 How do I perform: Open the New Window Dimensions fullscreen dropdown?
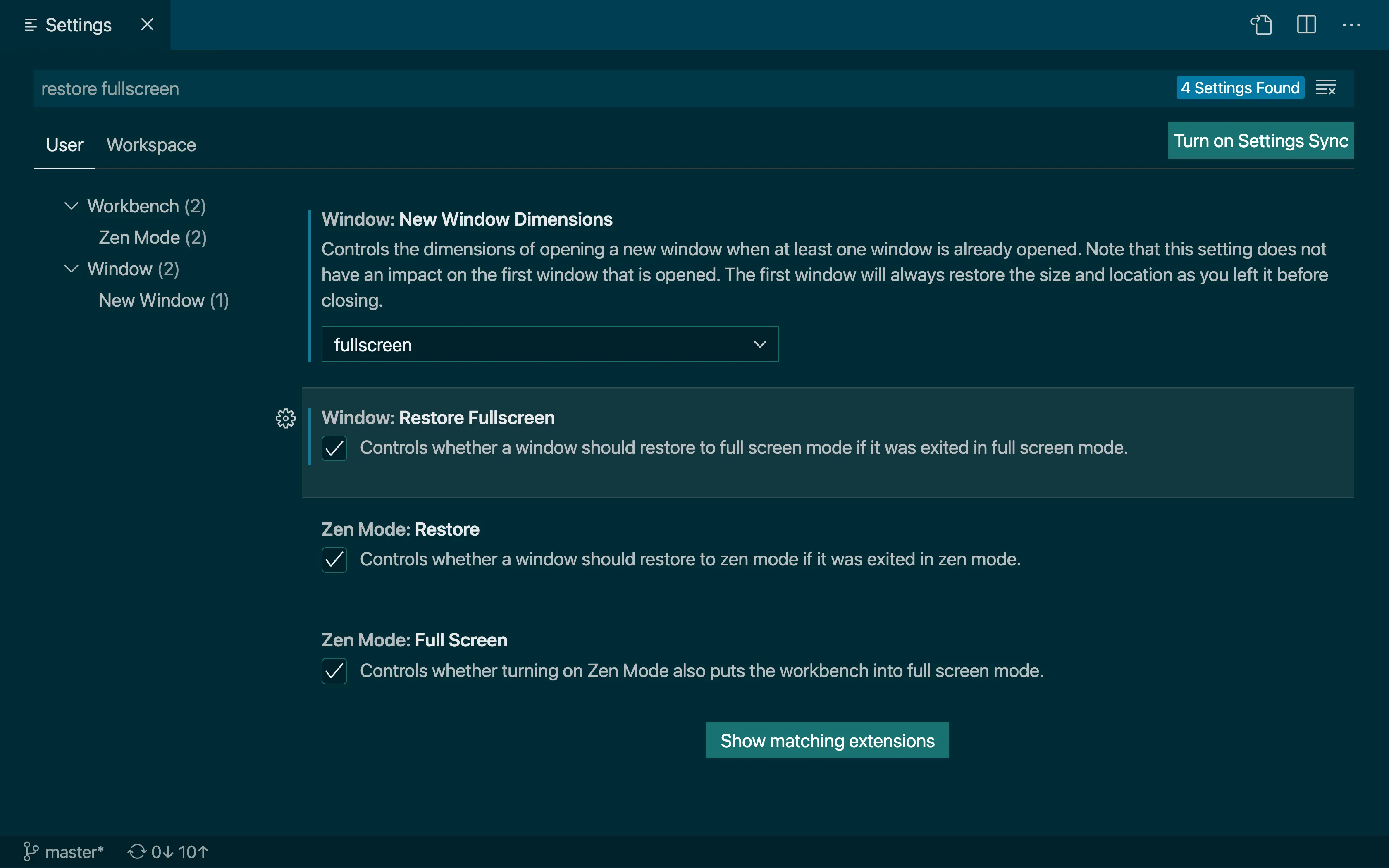(x=549, y=344)
